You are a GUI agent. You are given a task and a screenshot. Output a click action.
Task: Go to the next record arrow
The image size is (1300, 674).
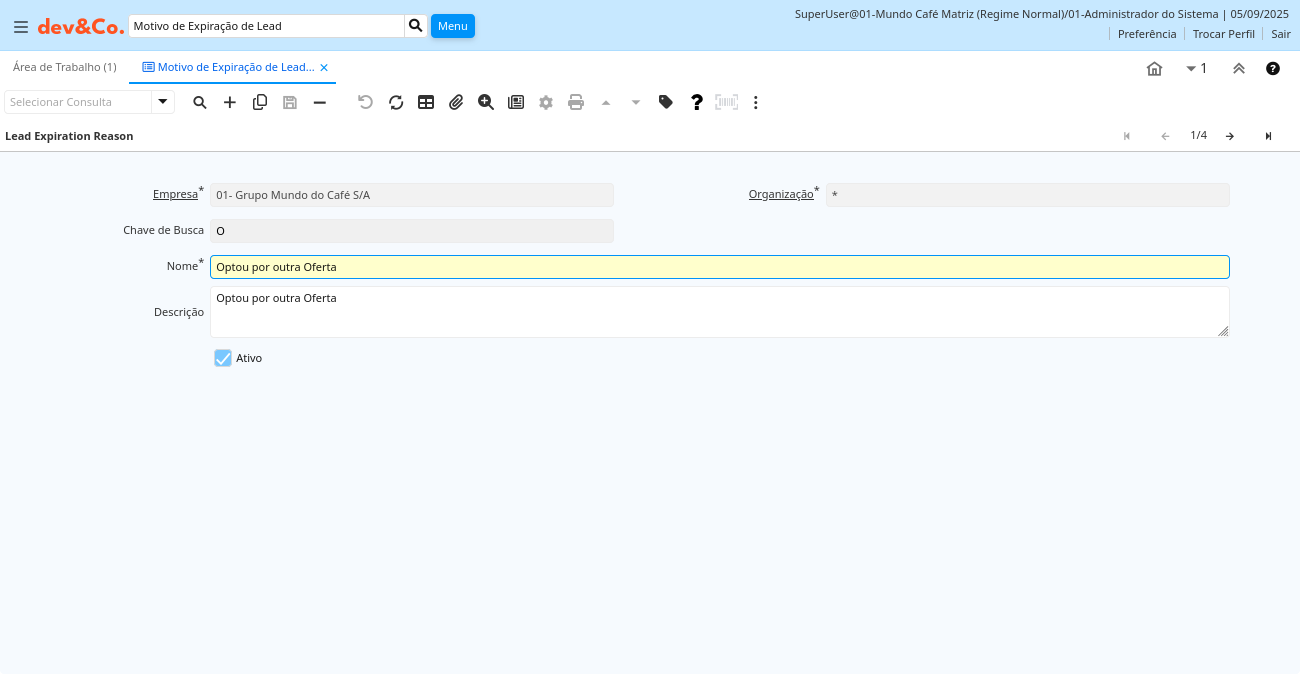pyautogui.click(x=1230, y=136)
